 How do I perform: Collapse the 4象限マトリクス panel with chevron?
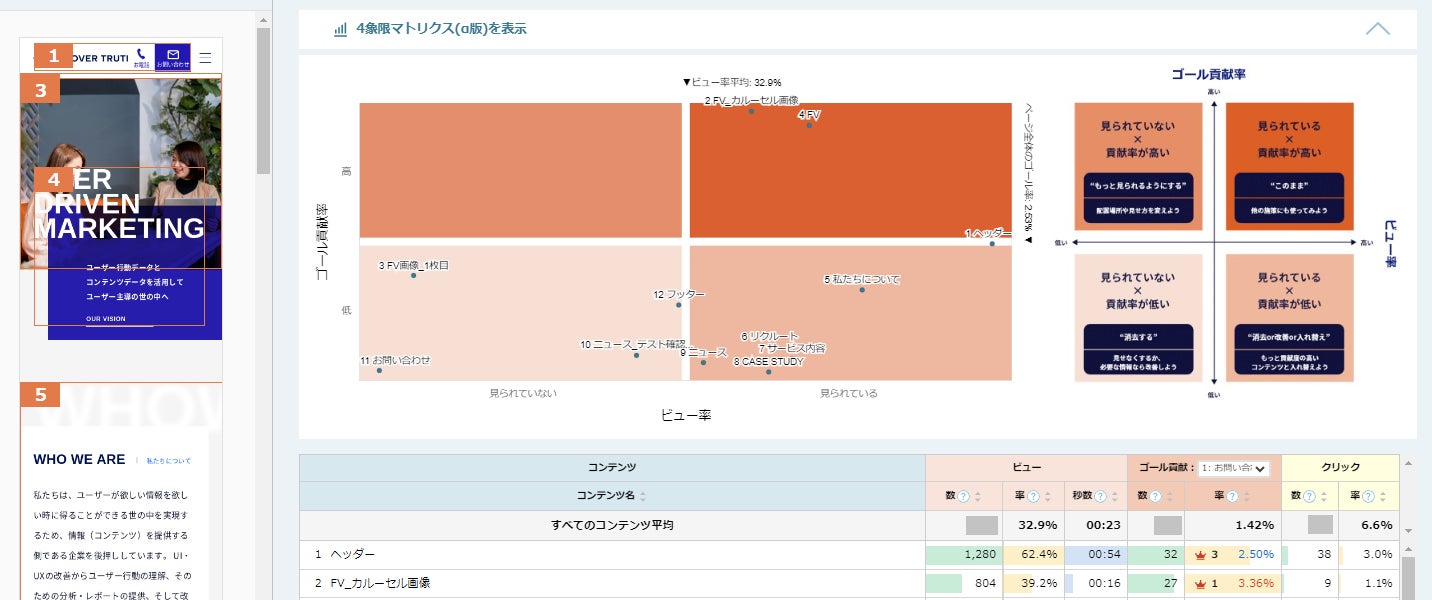pyautogui.click(x=1378, y=29)
